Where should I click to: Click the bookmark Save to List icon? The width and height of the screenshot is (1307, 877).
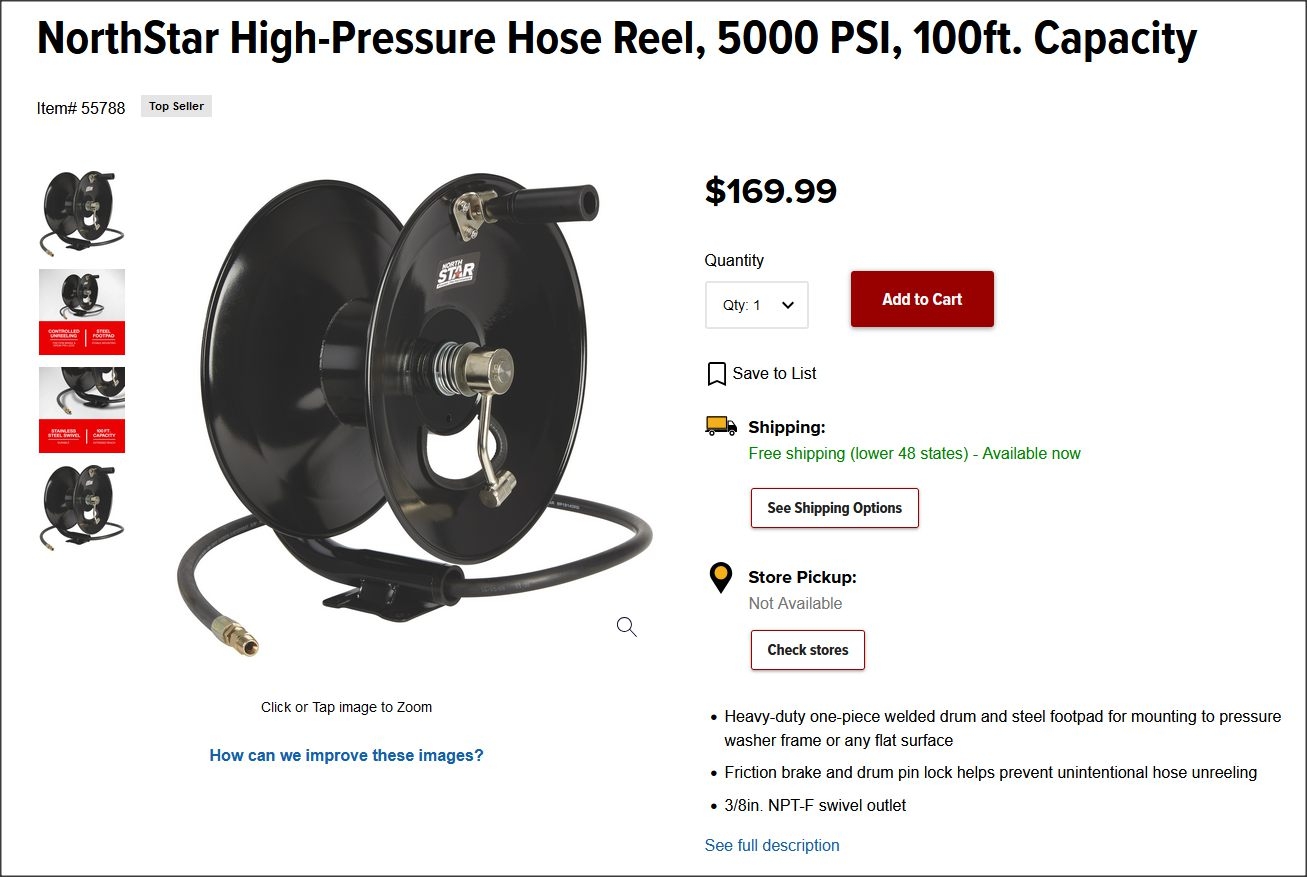(716, 374)
